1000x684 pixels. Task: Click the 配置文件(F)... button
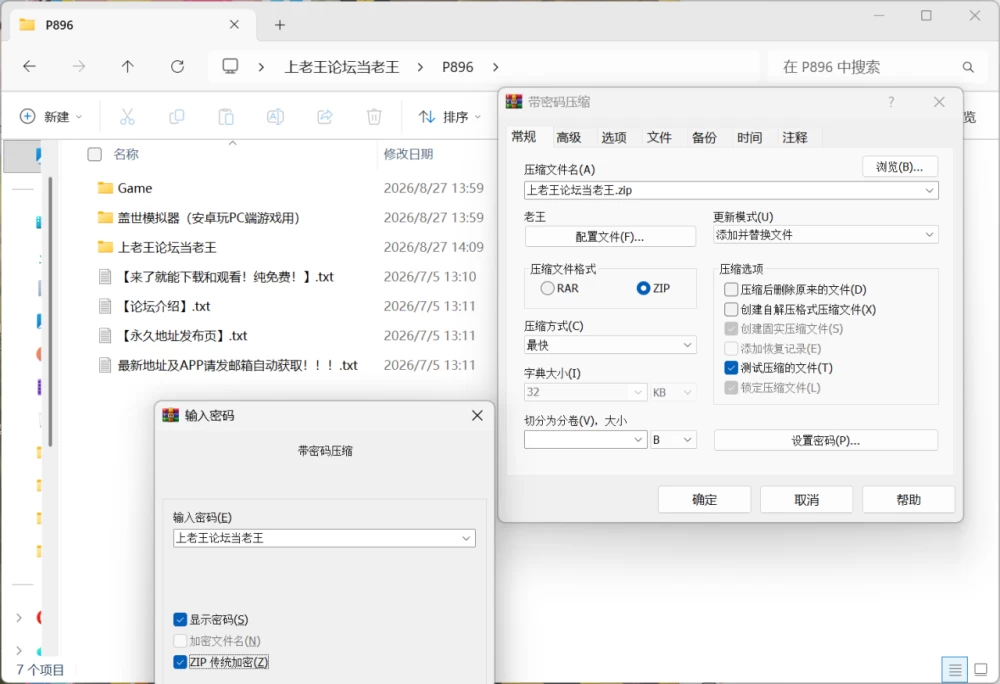(610, 236)
